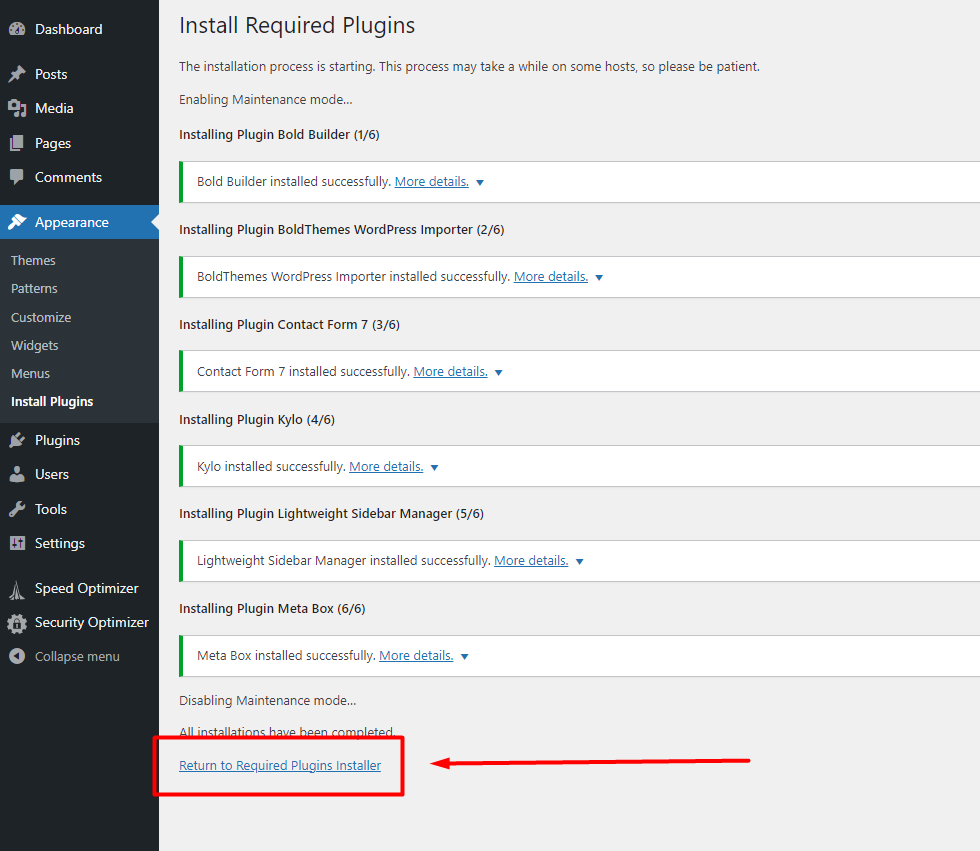Screen dimensions: 980x851
Task: Expand BoldThemes WordPress Importer details arrow
Action: tap(599, 277)
